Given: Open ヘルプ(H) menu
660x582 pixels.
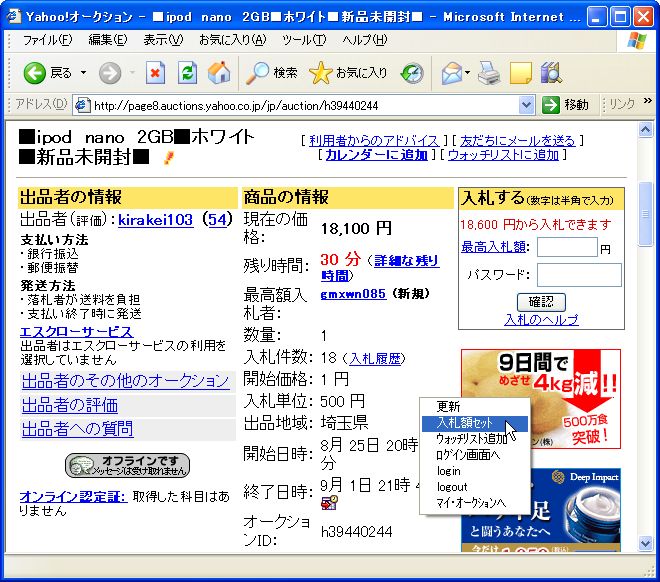Looking at the screenshot, I should tap(365, 40).
